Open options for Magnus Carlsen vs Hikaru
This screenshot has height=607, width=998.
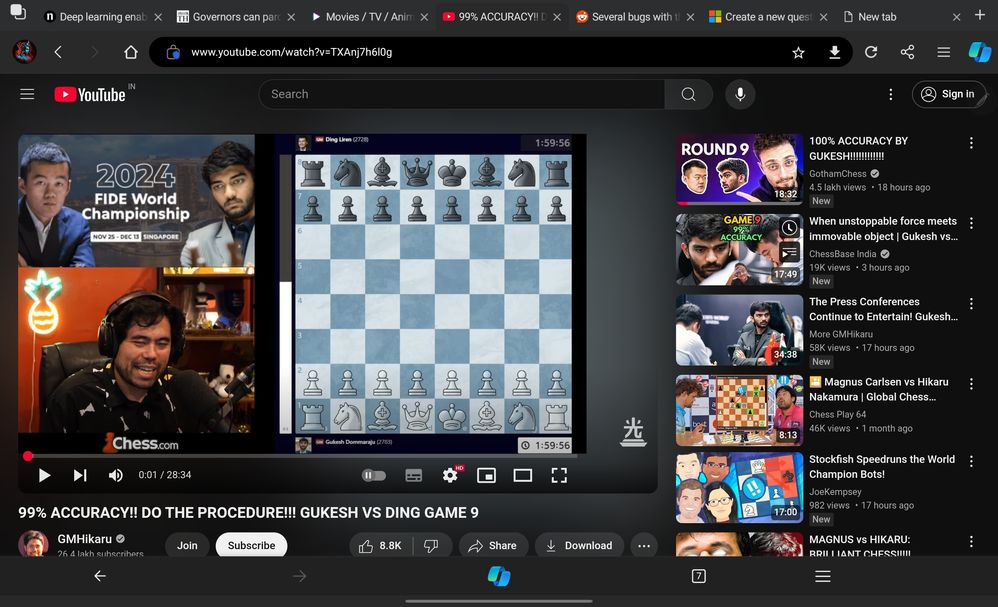971,384
